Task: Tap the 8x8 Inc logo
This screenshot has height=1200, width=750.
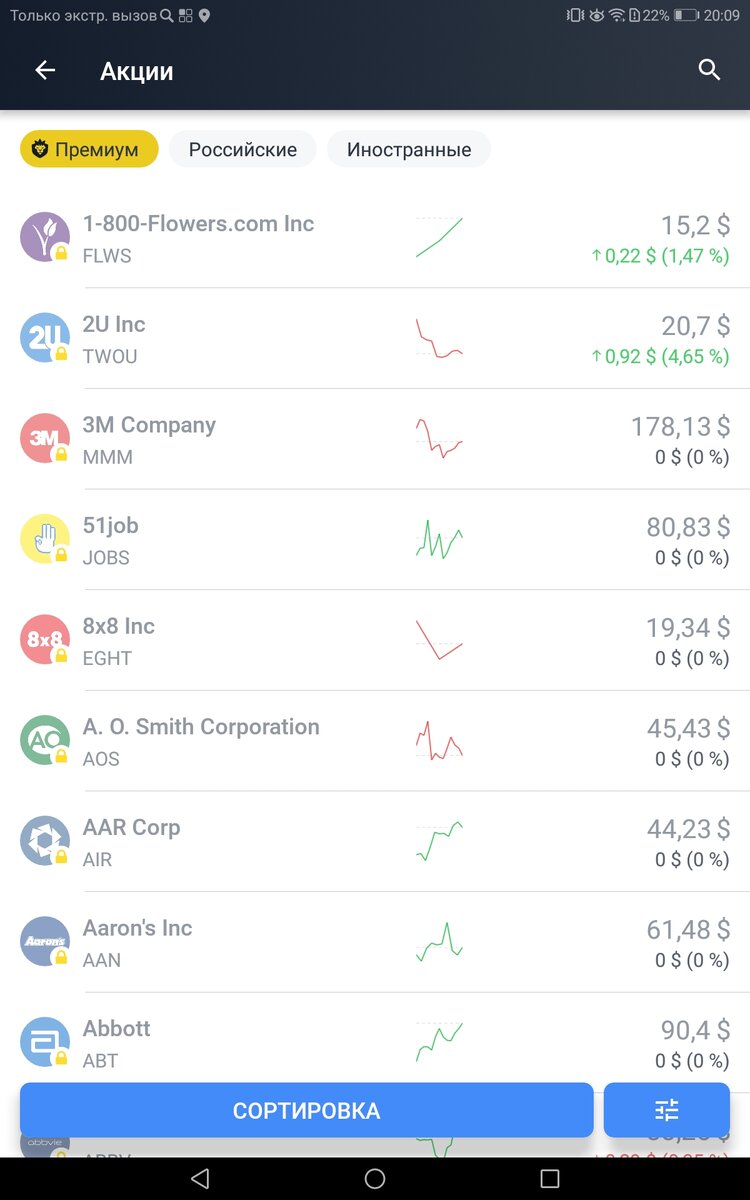Action: 45,639
